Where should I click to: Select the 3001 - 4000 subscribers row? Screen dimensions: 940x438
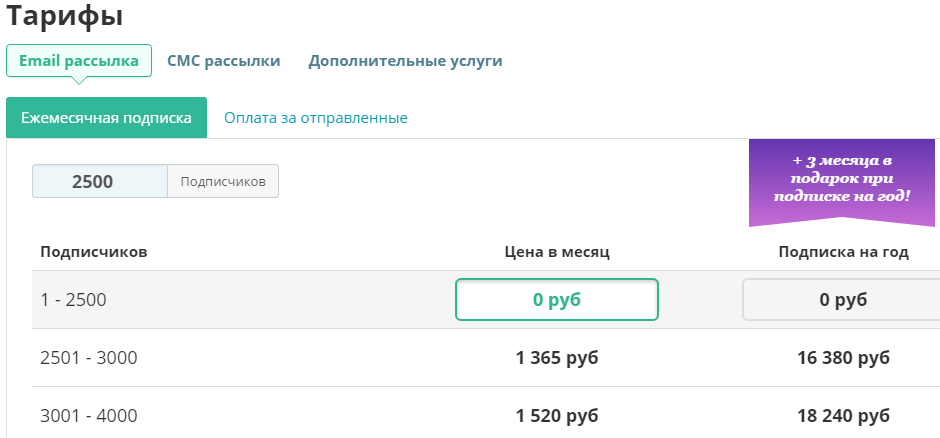[89, 416]
